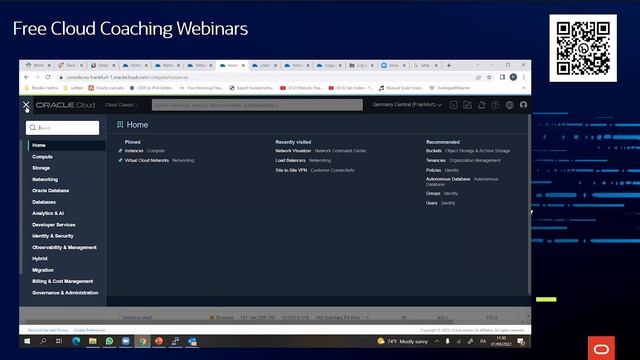This screenshot has width=640, height=360.
Task: Expand the bookmarks bar overflow chevron
Action: tap(524, 88)
